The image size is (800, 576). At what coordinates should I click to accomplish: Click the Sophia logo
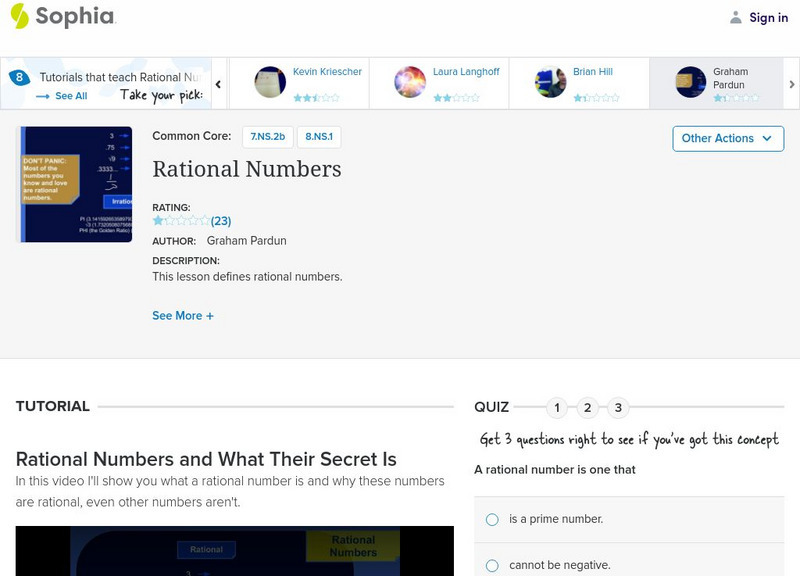coord(60,17)
